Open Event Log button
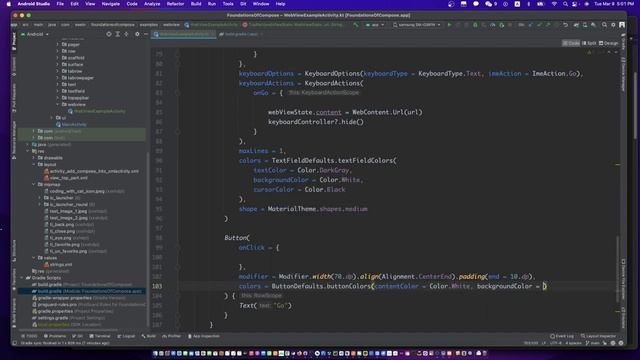The width and height of the screenshot is (640, 360). coord(562,336)
